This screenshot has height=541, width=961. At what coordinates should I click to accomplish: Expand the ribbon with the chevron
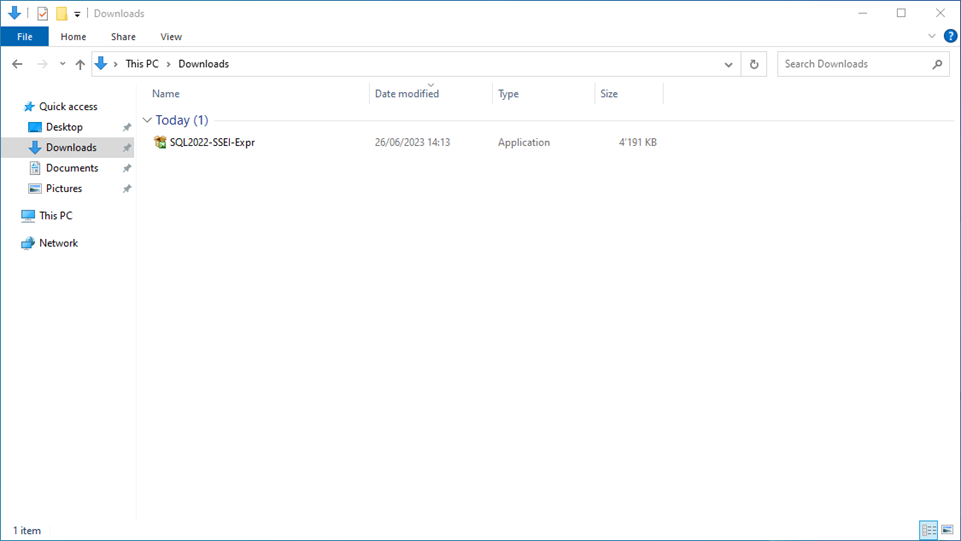pyautogui.click(x=932, y=36)
